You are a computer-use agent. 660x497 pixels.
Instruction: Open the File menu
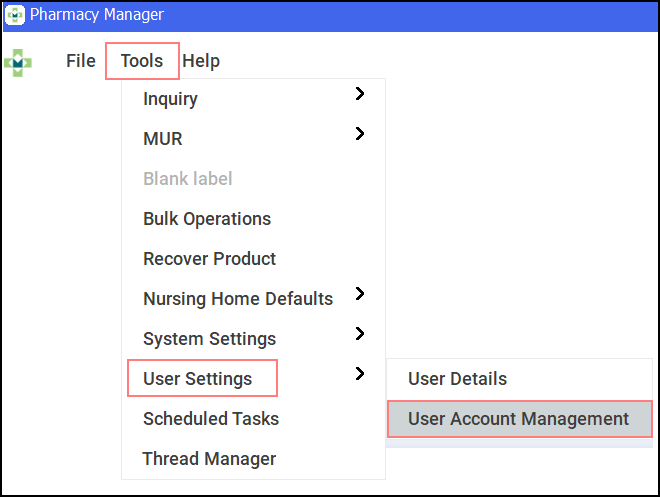[80, 61]
